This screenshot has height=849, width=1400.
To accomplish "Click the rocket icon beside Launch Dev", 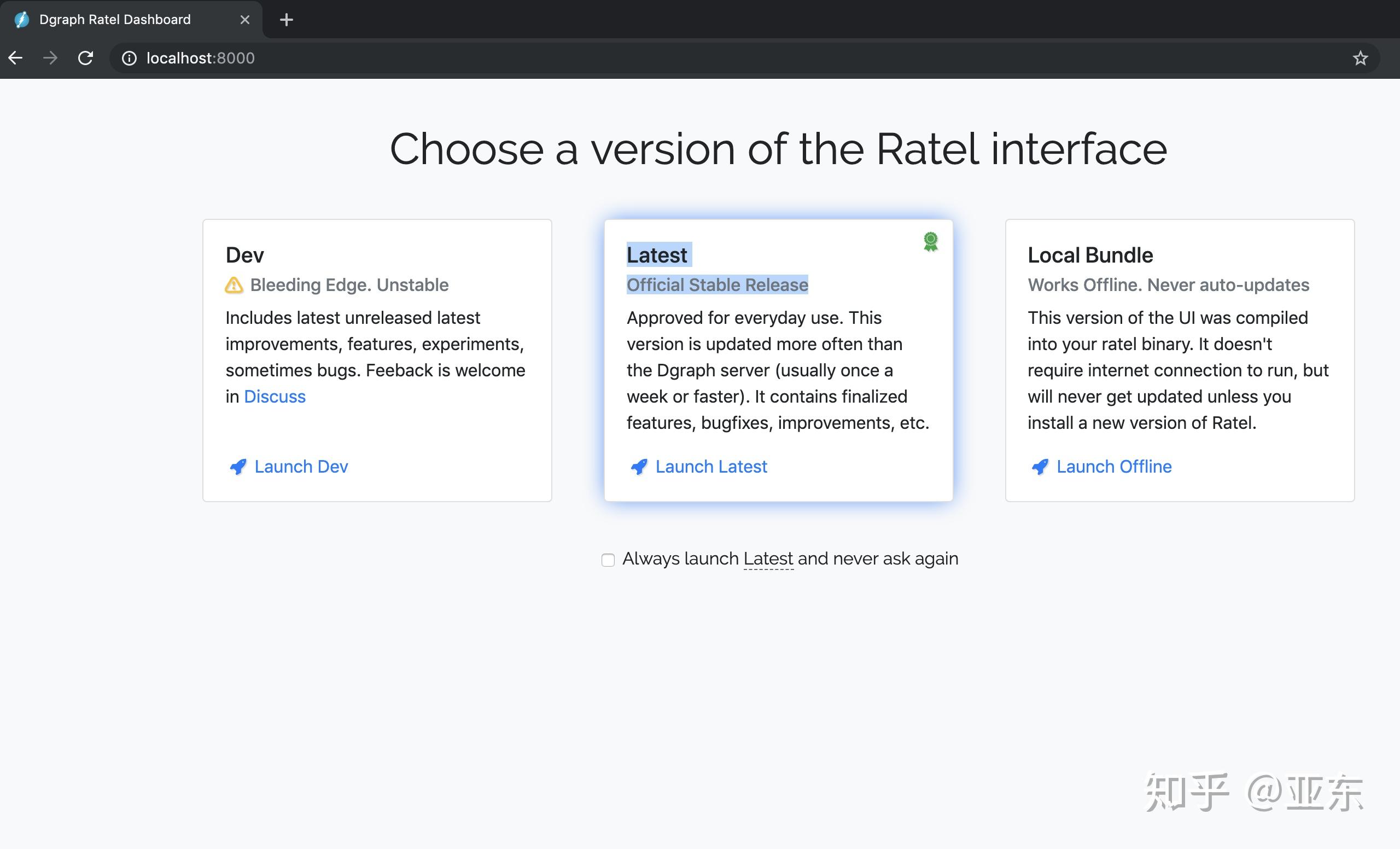I will (x=238, y=467).
